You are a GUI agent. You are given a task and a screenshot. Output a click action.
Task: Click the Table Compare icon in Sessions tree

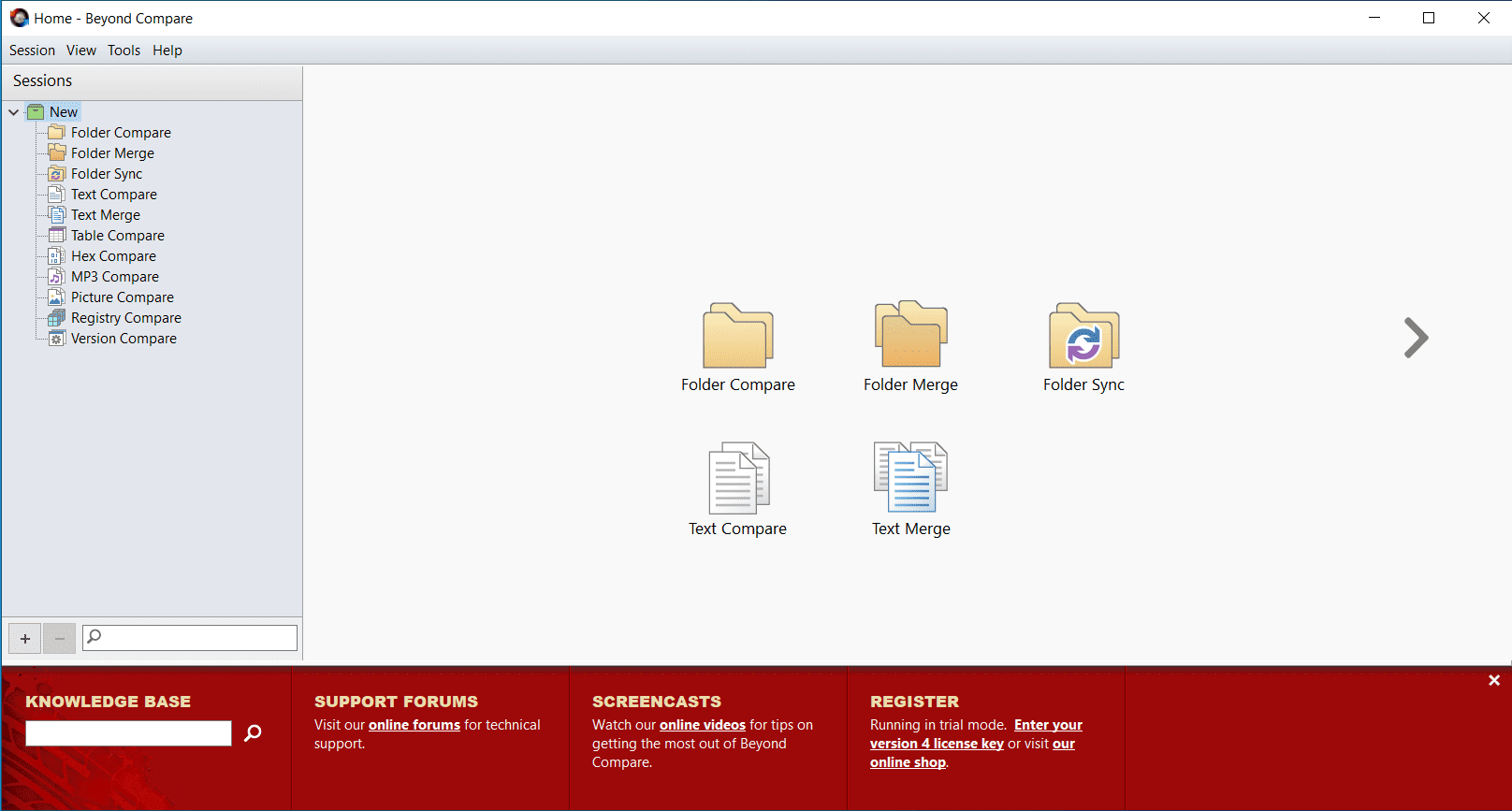point(57,236)
